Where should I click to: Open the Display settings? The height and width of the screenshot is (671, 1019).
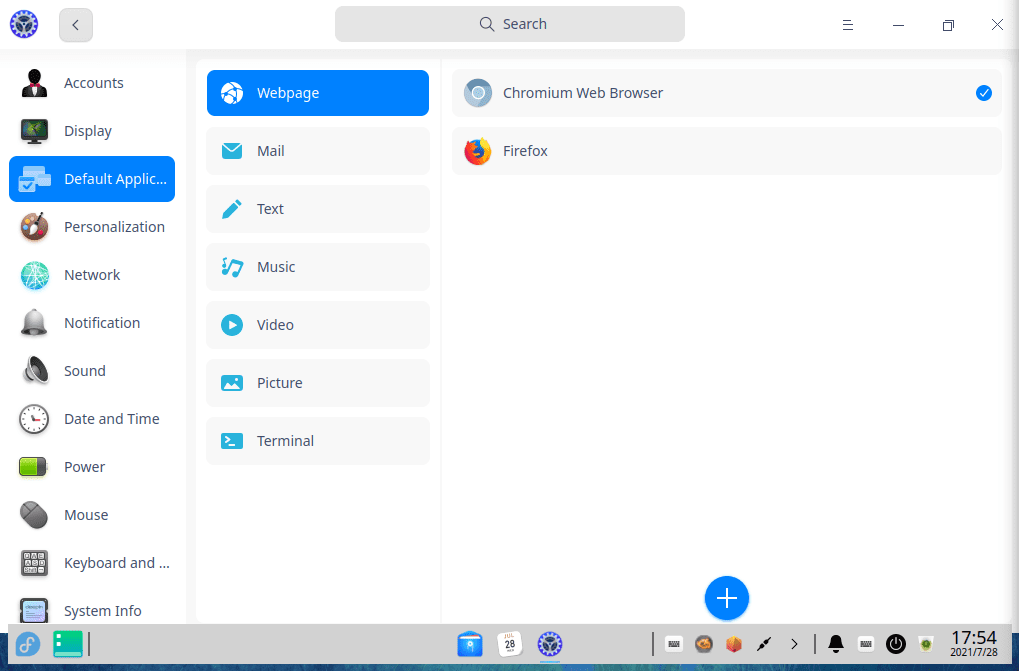[92, 131]
